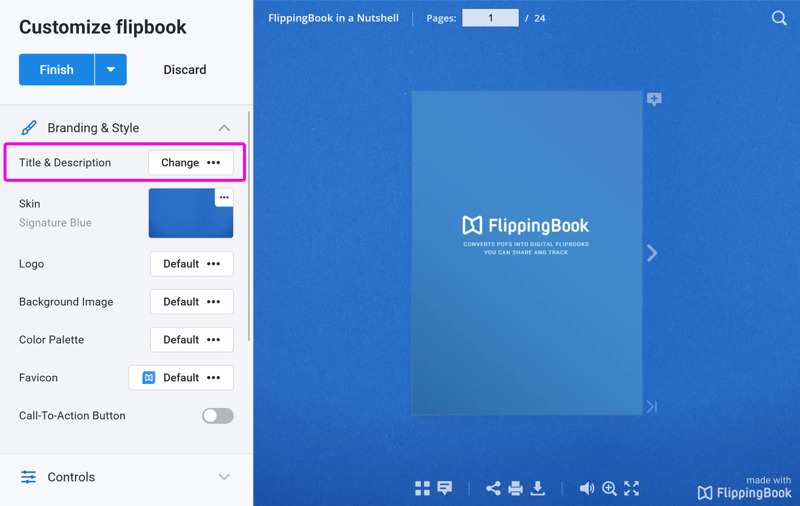Click the favicon preview icon
Viewport: 800px width, 506px height.
click(x=148, y=377)
